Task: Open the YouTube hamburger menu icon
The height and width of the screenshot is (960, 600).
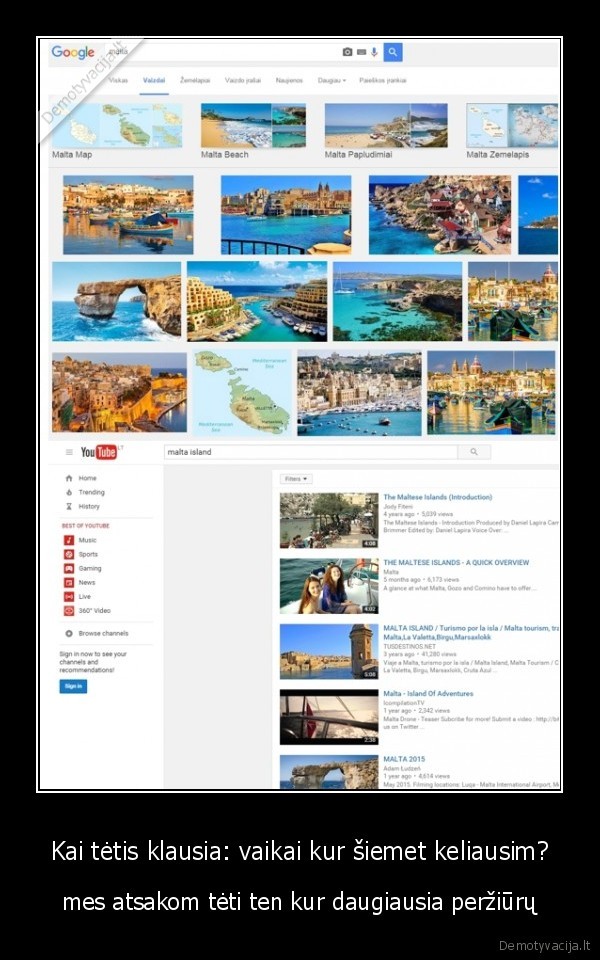Action: 67,452
